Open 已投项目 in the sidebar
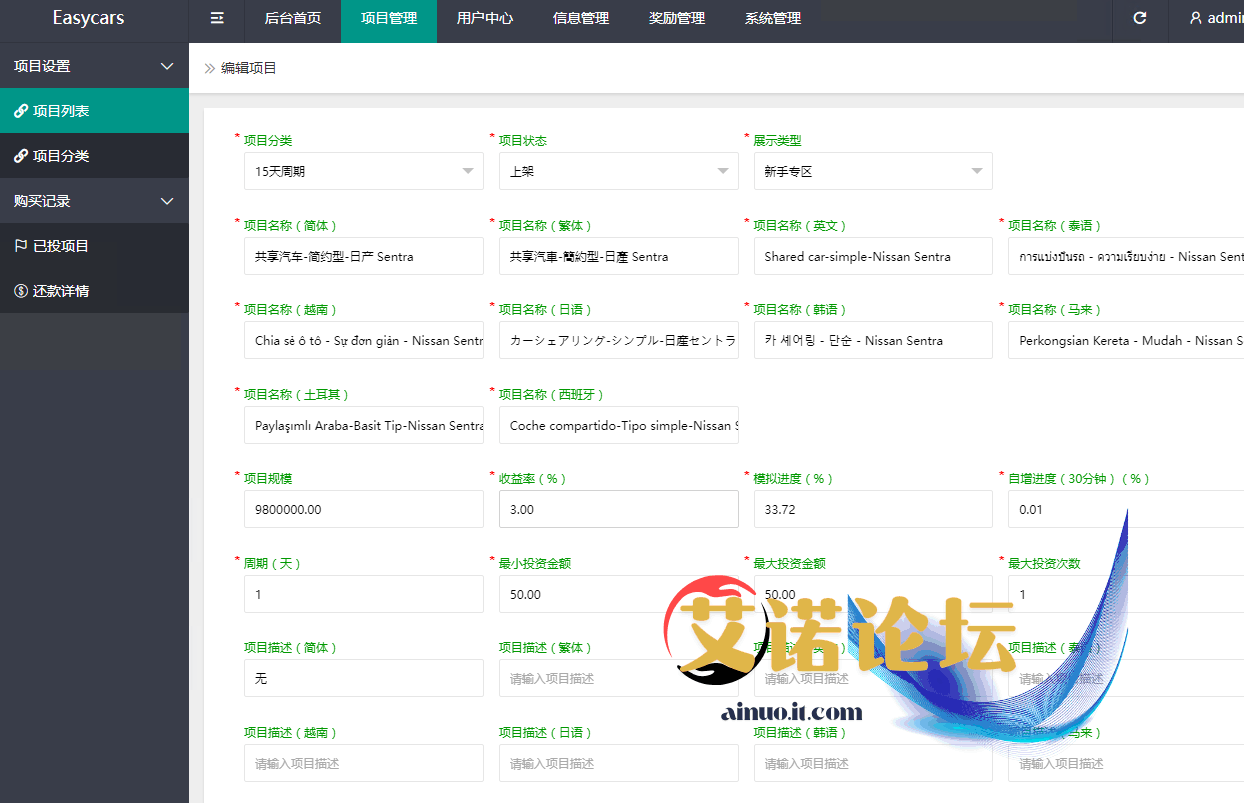 tap(94, 246)
